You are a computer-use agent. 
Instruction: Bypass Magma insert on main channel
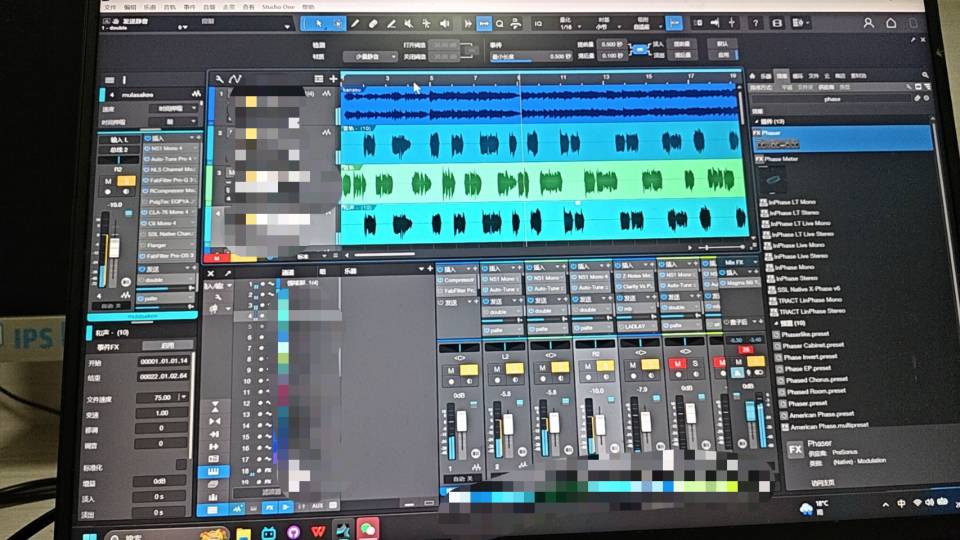[722, 283]
